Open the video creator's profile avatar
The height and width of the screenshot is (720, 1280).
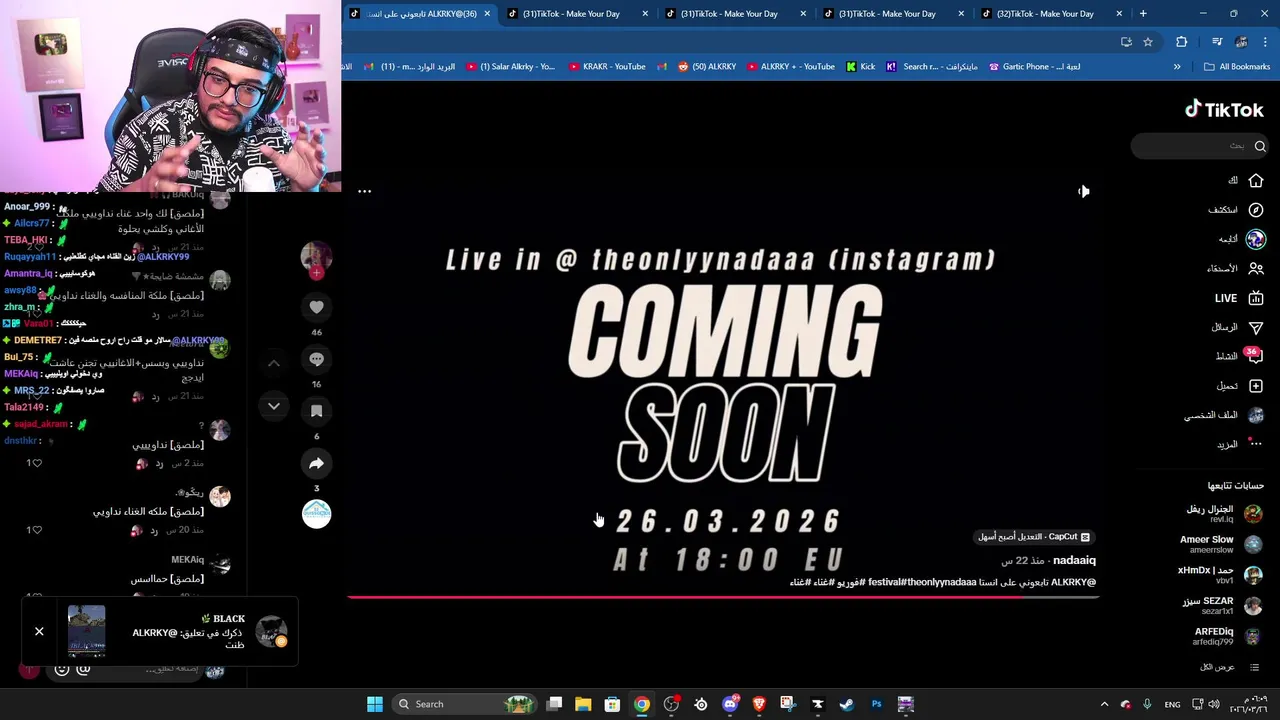pos(316,256)
